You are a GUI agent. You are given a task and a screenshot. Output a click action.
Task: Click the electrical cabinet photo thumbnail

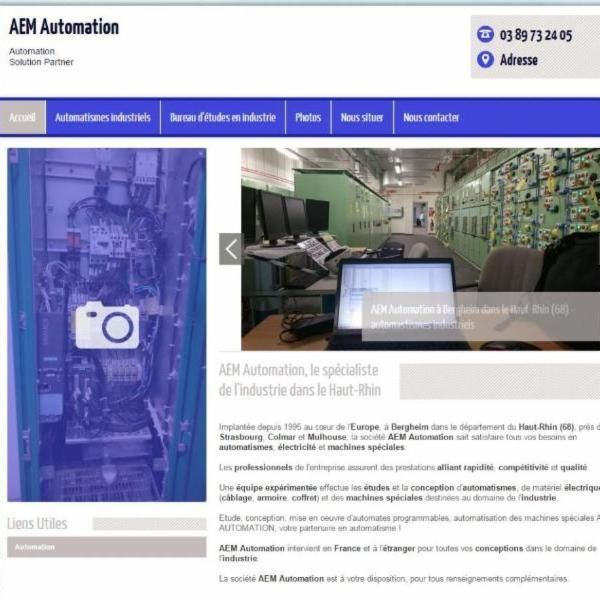tap(106, 325)
